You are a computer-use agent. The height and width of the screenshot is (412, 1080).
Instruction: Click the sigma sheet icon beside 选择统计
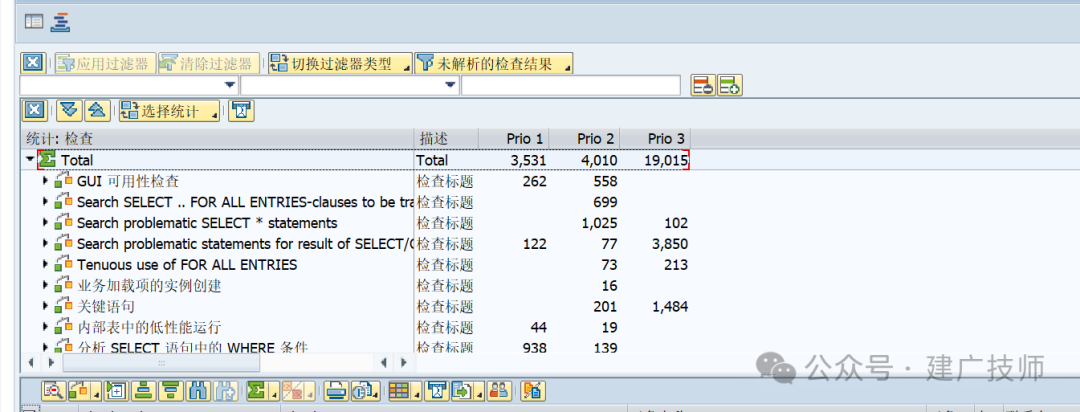[x=242, y=110]
